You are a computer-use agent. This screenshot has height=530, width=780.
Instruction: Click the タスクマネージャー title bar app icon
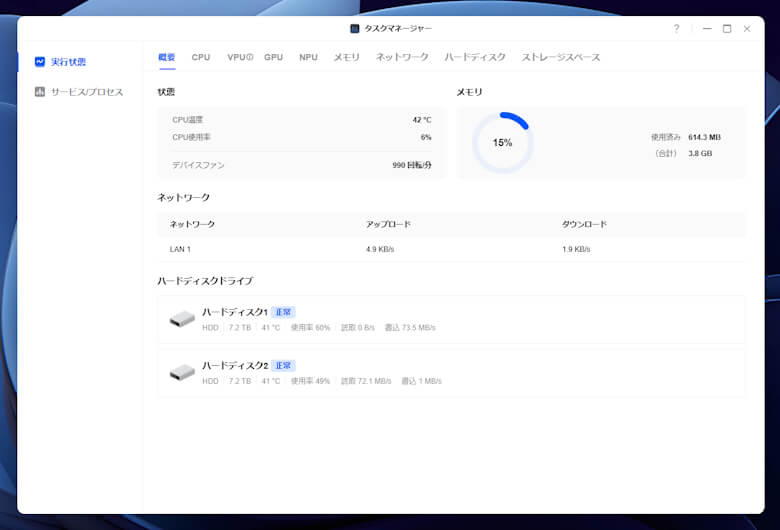coord(355,29)
